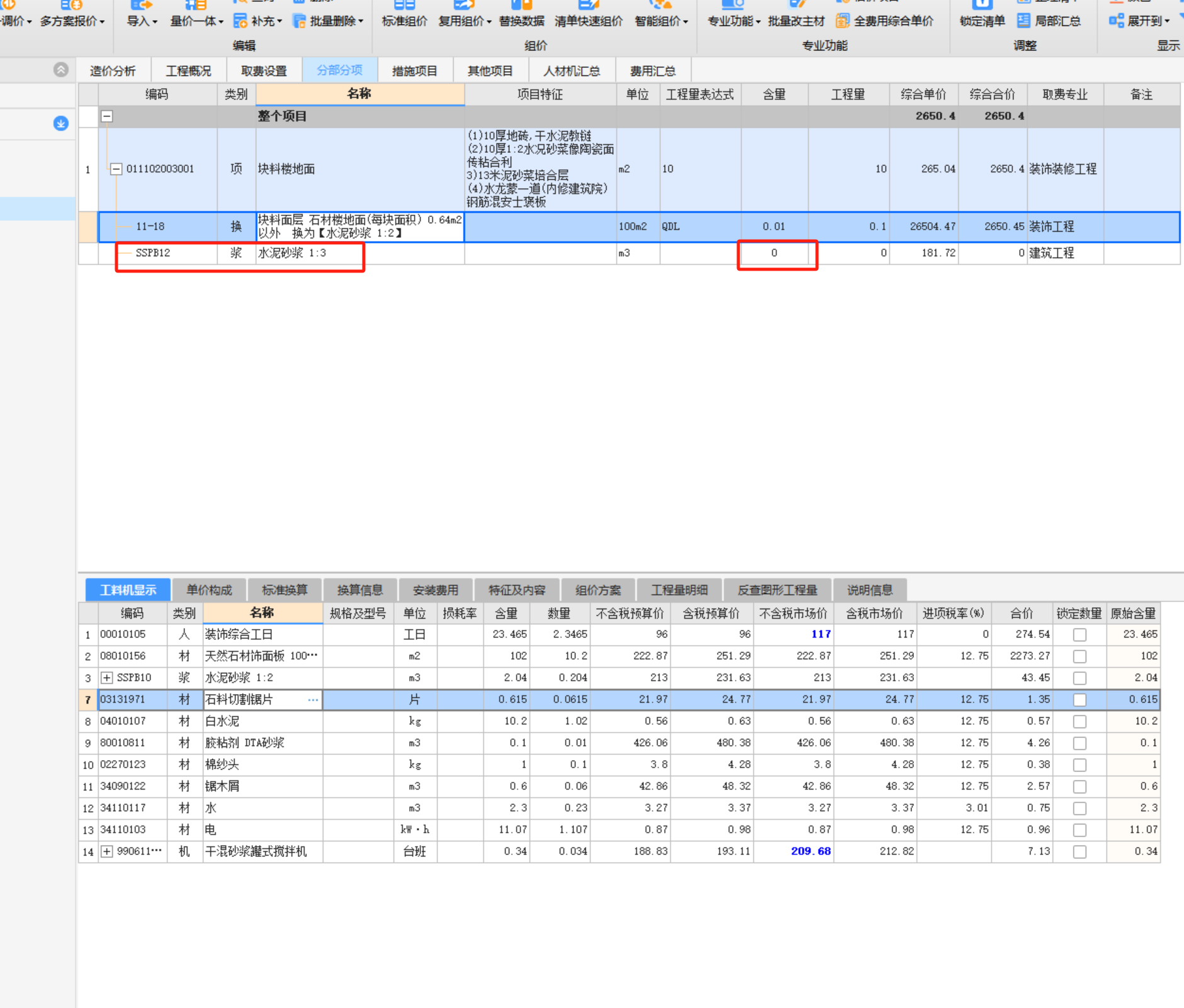Screen dimensions: 1184x1008
Task: Click the 补充 toolbar icon
Action: pyautogui.click(x=240, y=21)
